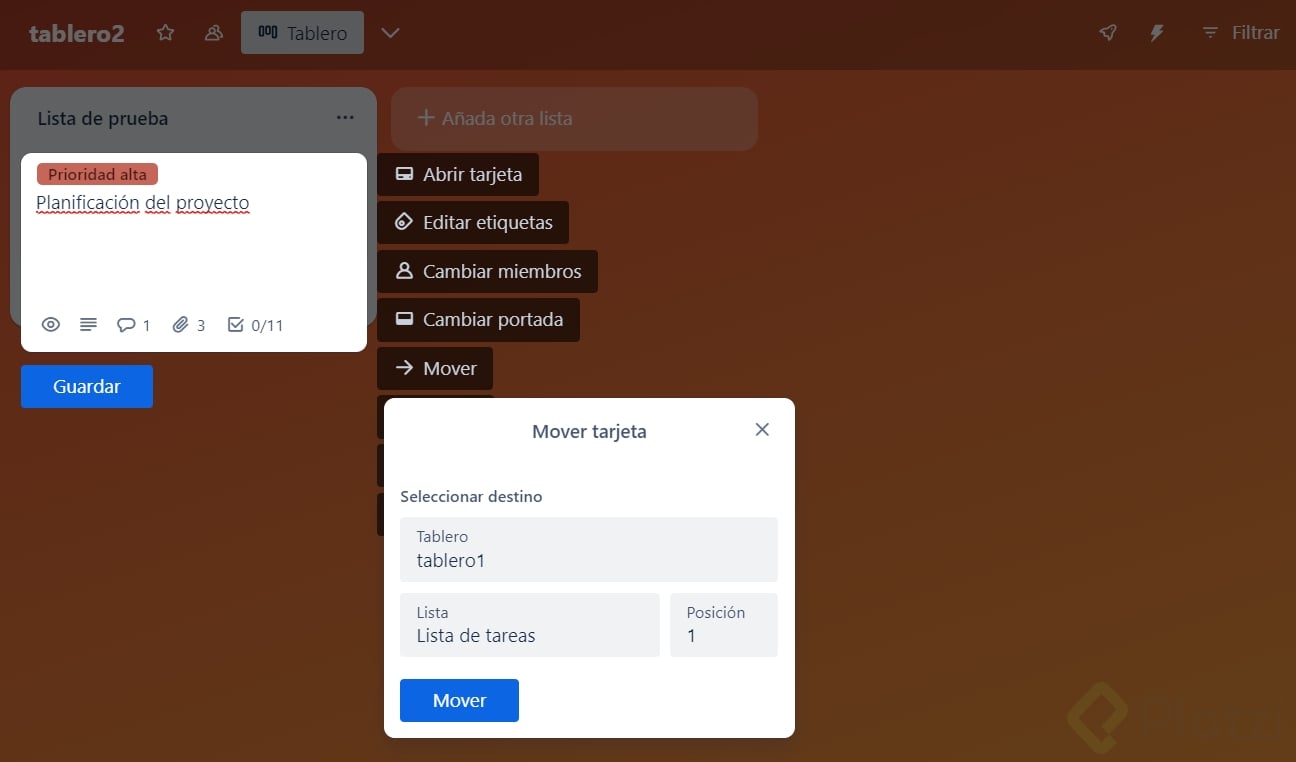
Task: Choose Abrir tarjeta from quick menu
Action: pos(458,174)
